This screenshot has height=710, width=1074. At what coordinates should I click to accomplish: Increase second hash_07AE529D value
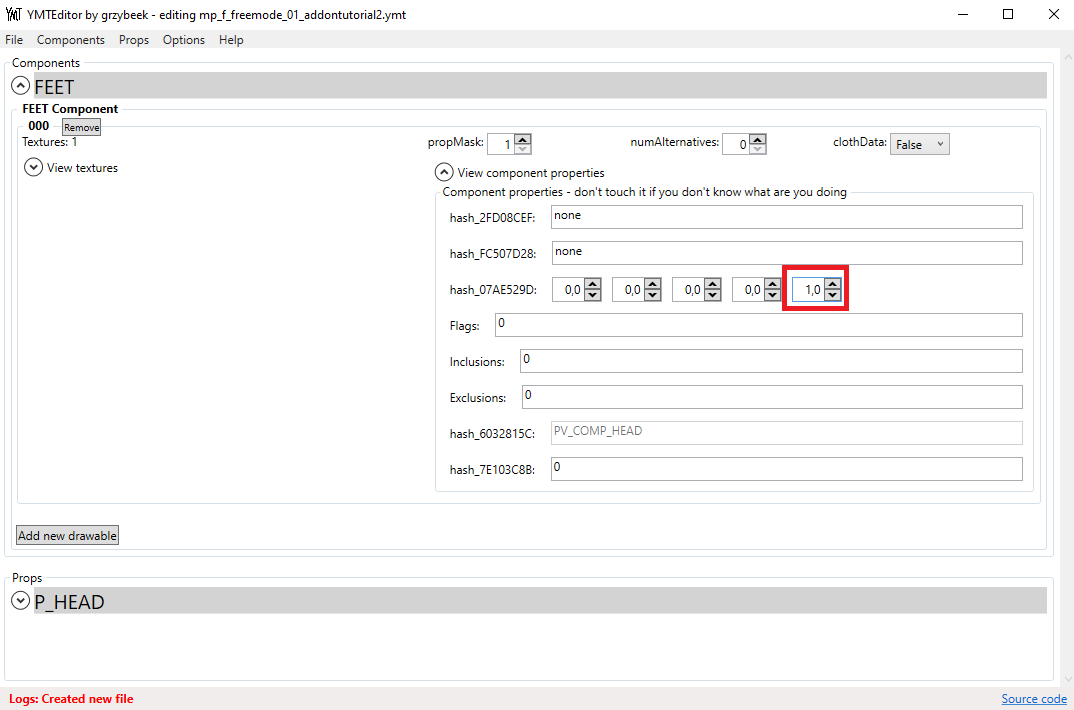tap(653, 284)
